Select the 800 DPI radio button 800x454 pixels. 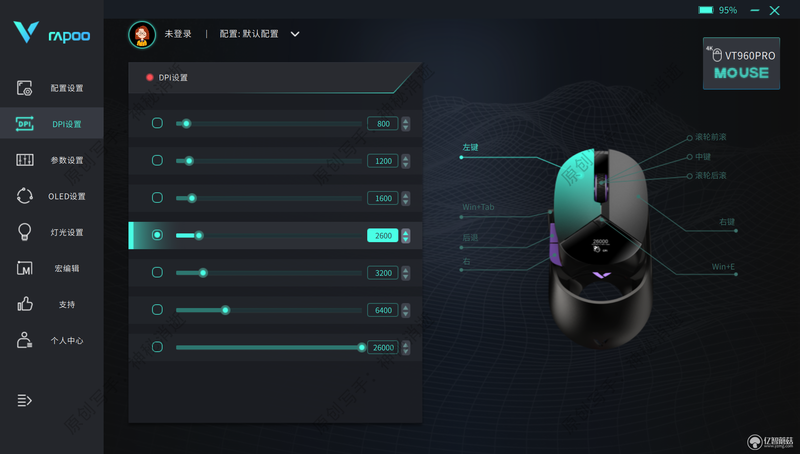[157, 123]
